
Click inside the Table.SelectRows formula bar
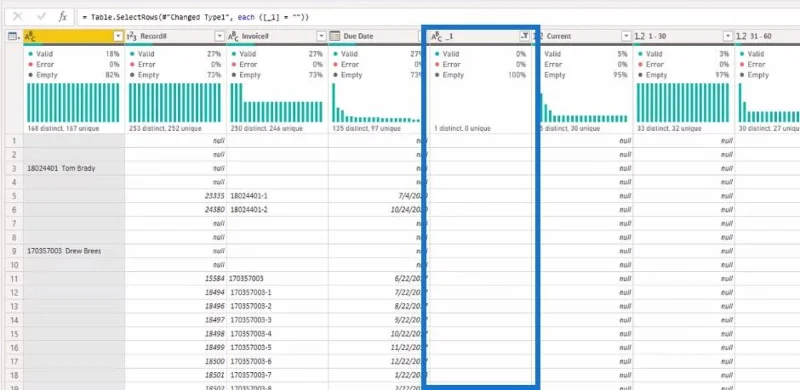coord(438,17)
